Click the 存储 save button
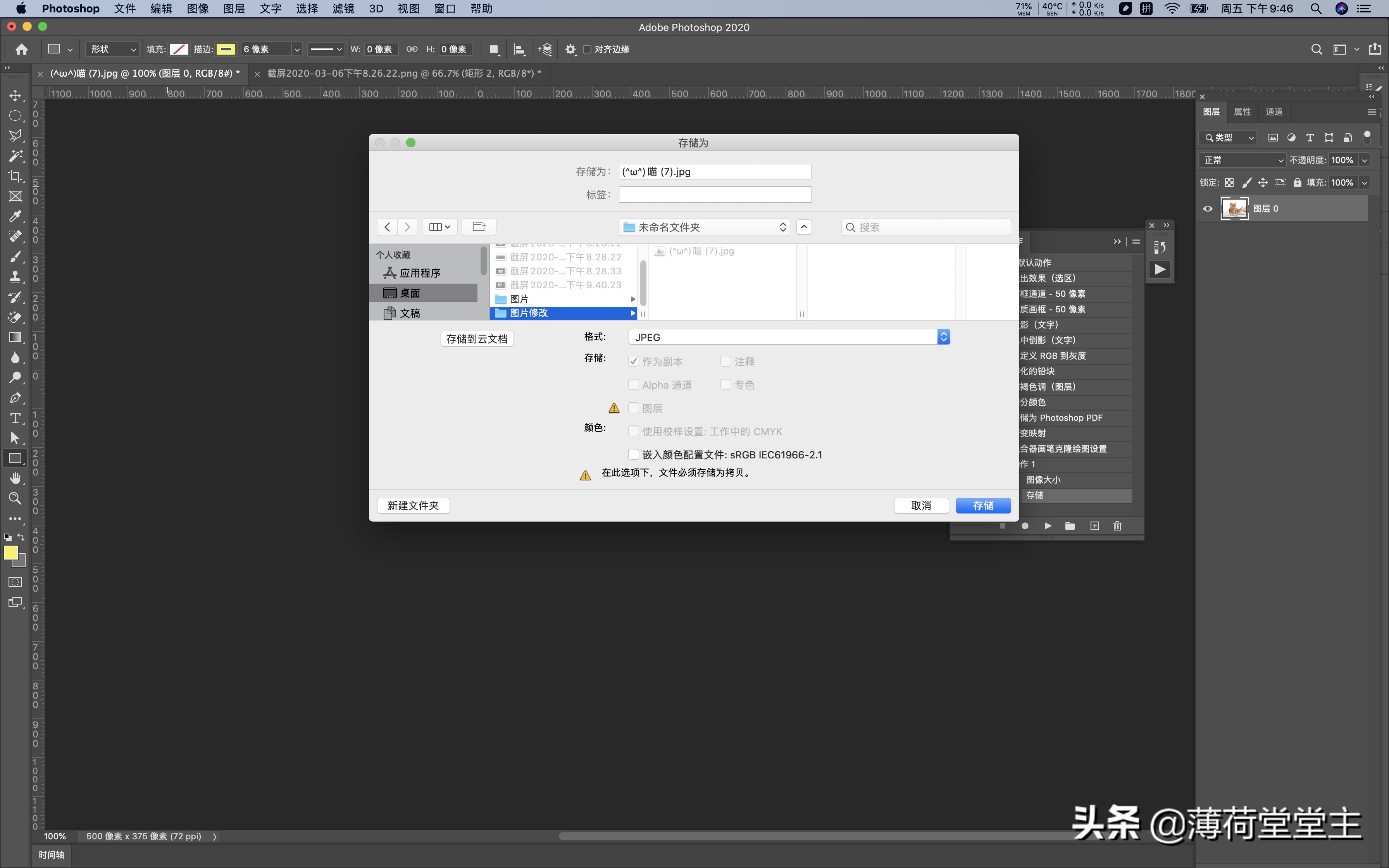The image size is (1389, 868). [x=982, y=505]
